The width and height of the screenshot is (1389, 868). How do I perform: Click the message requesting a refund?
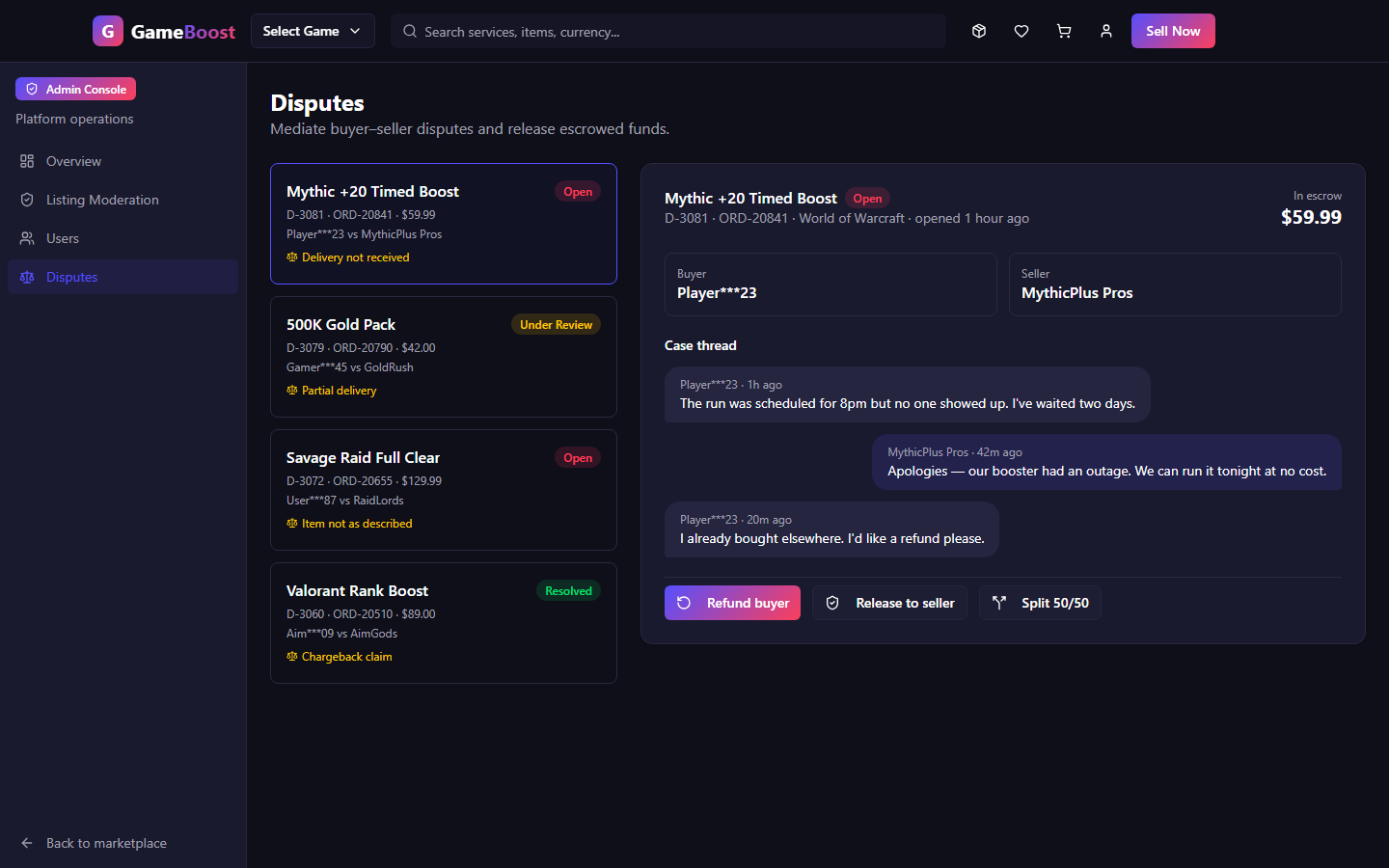pos(831,529)
